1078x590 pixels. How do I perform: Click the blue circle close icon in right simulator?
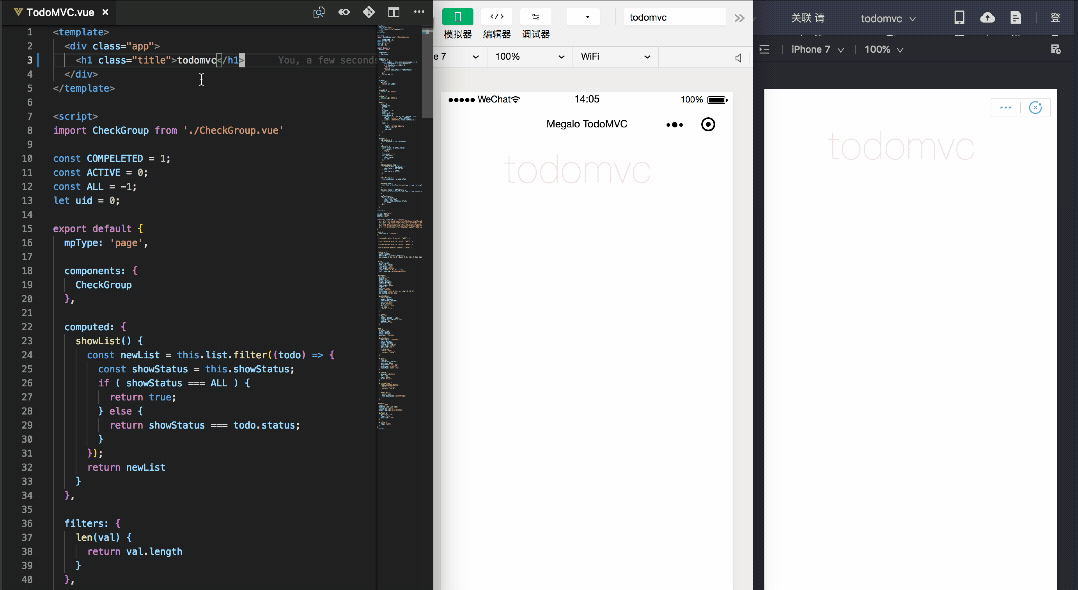coord(1035,107)
